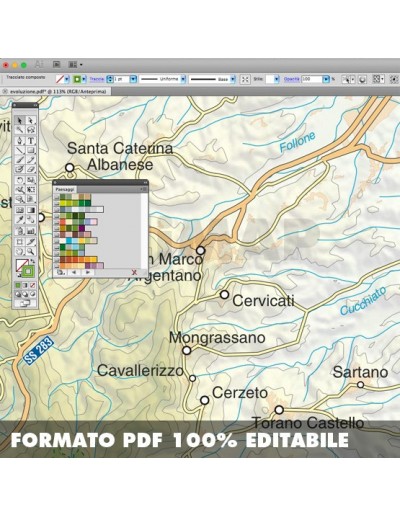The height and width of the screenshot is (517, 400).
Task: Swap fill and stroke colors arrow
Action: click(x=32, y=261)
